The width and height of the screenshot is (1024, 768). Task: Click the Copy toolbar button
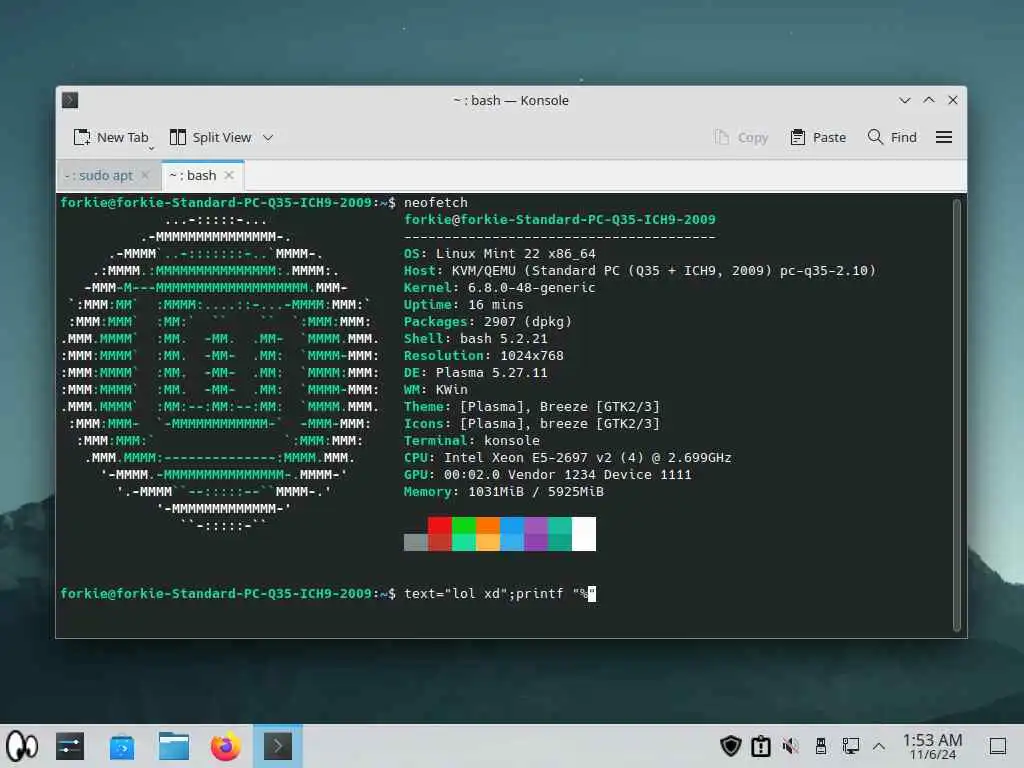(741, 137)
